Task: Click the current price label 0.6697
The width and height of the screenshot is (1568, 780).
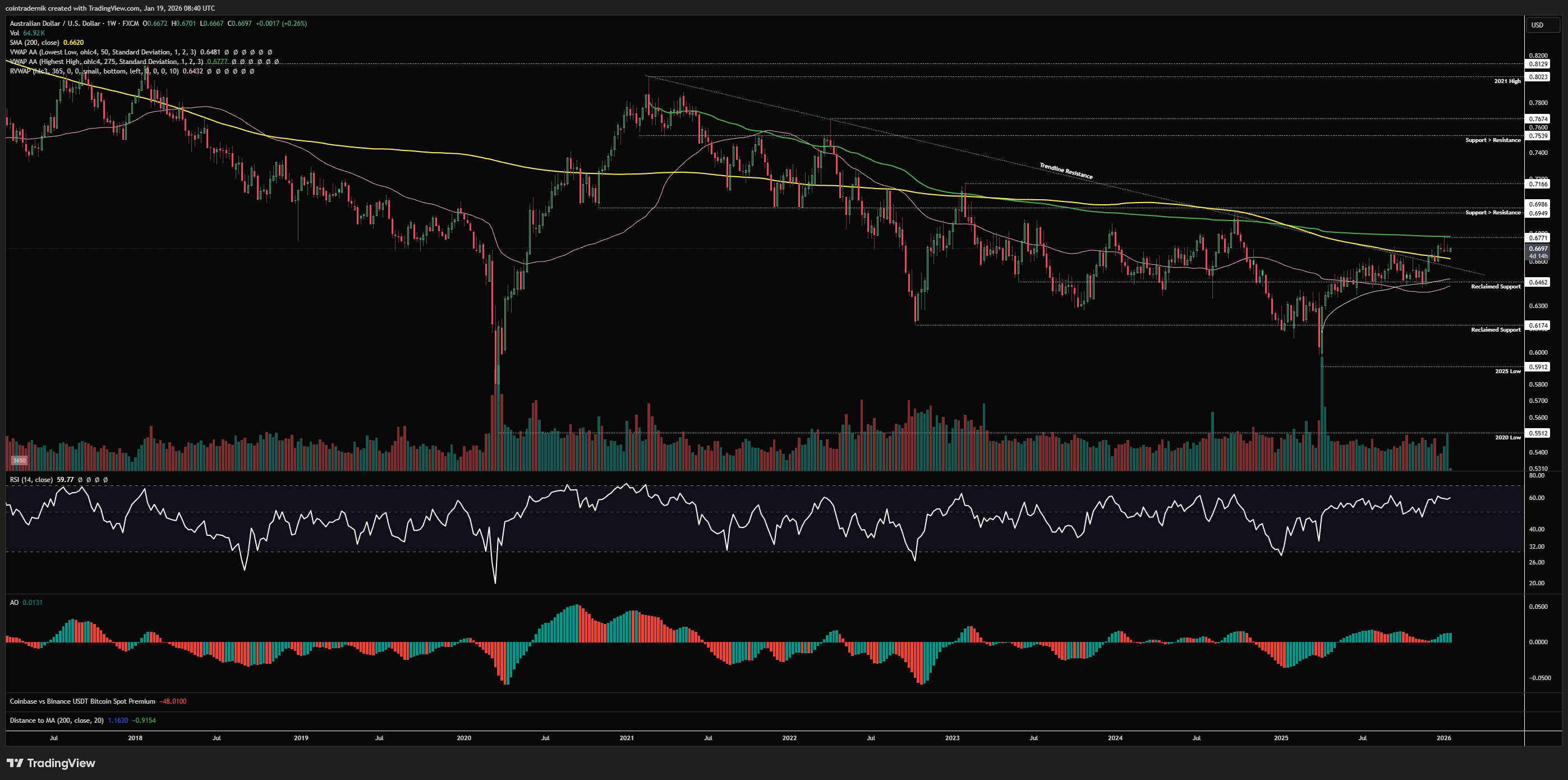Action: point(1538,249)
